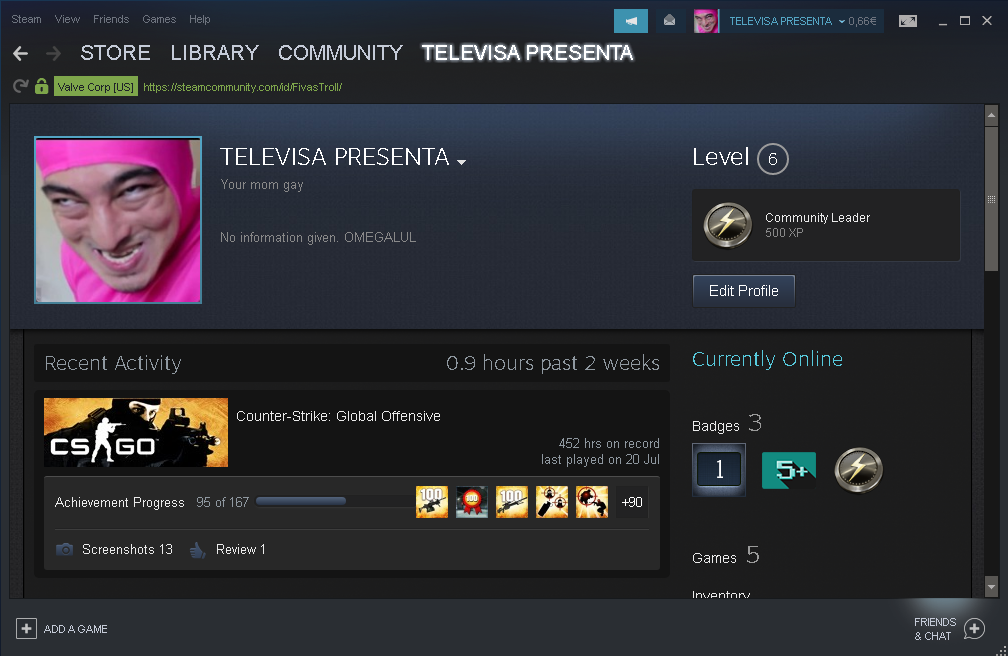Open the Years of Service badge 1

point(719,469)
